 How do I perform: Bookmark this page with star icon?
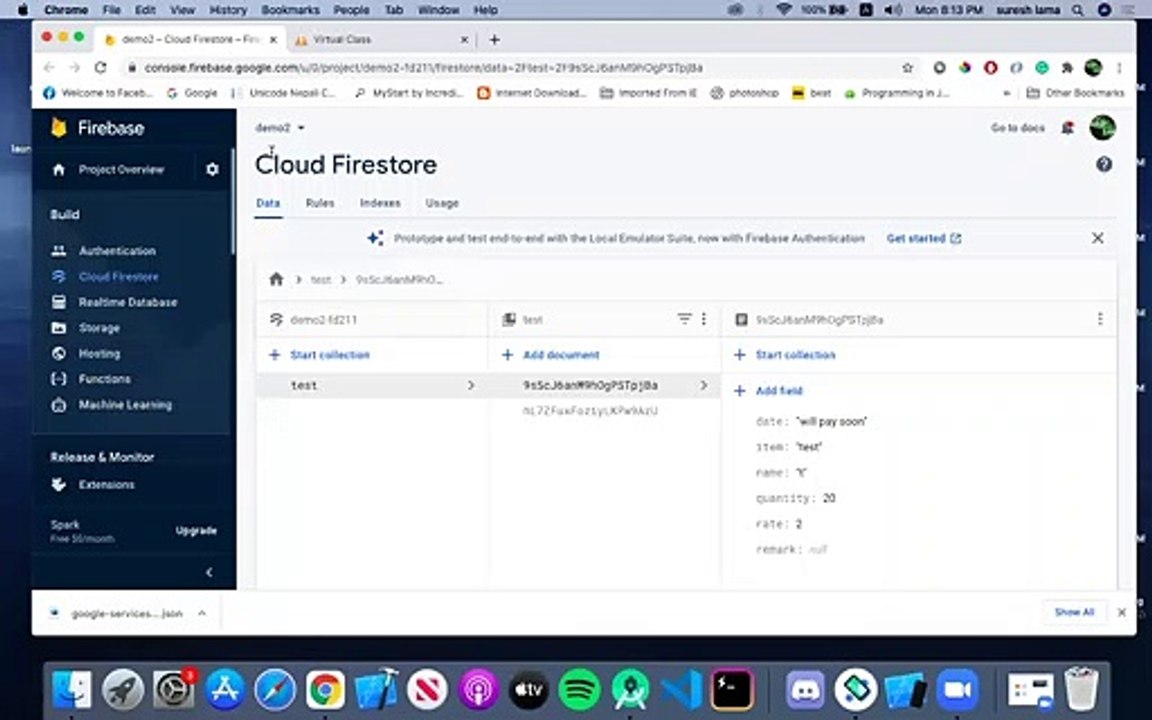[907, 68]
